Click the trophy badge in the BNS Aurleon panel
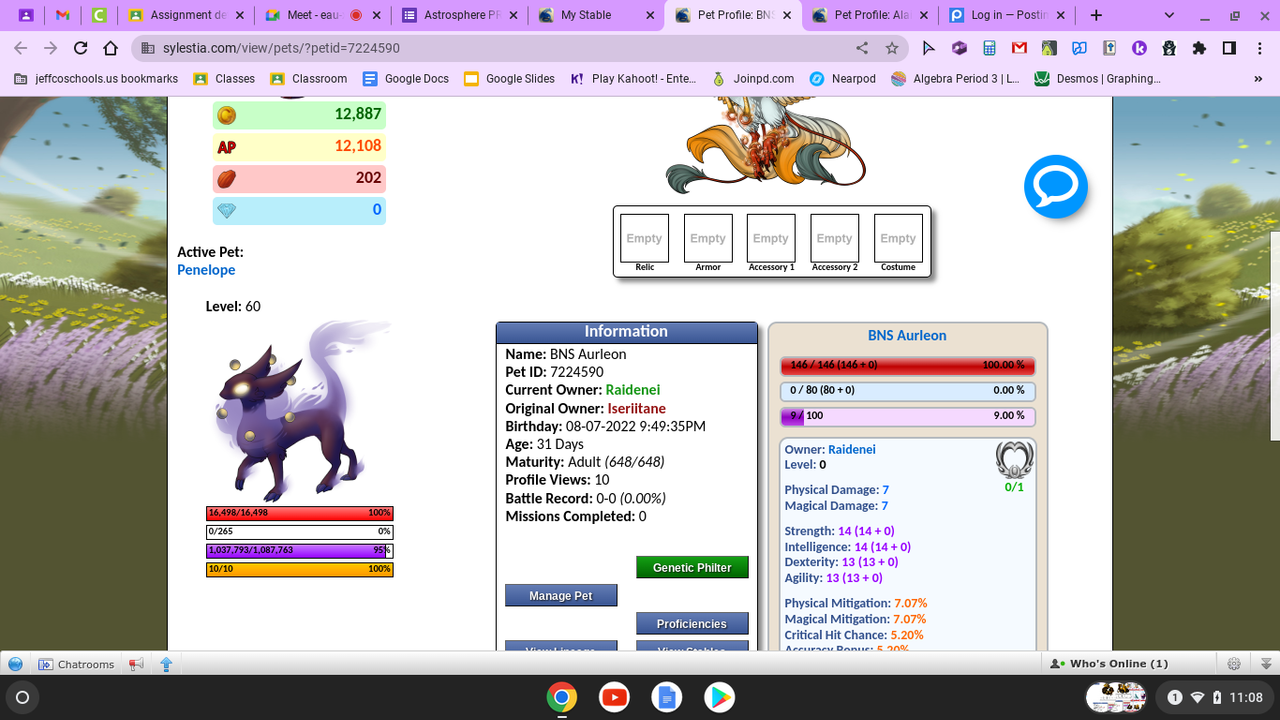 (1014, 458)
